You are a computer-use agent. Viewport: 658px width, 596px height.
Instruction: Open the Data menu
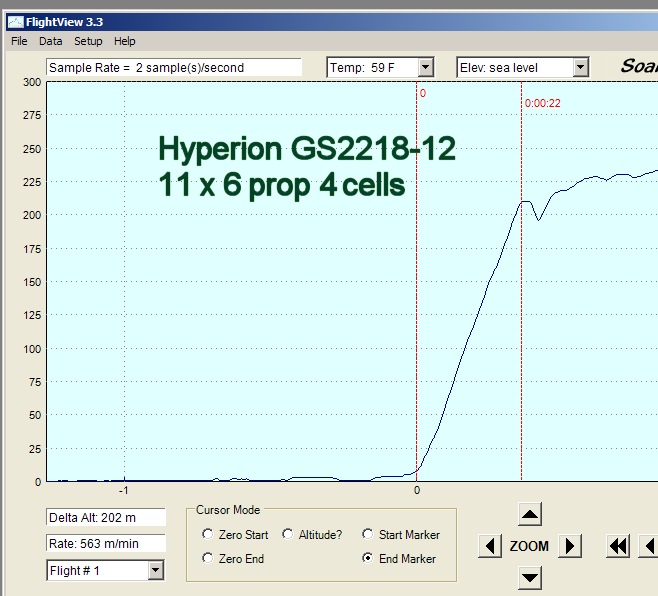pyautogui.click(x=50, y=41)
